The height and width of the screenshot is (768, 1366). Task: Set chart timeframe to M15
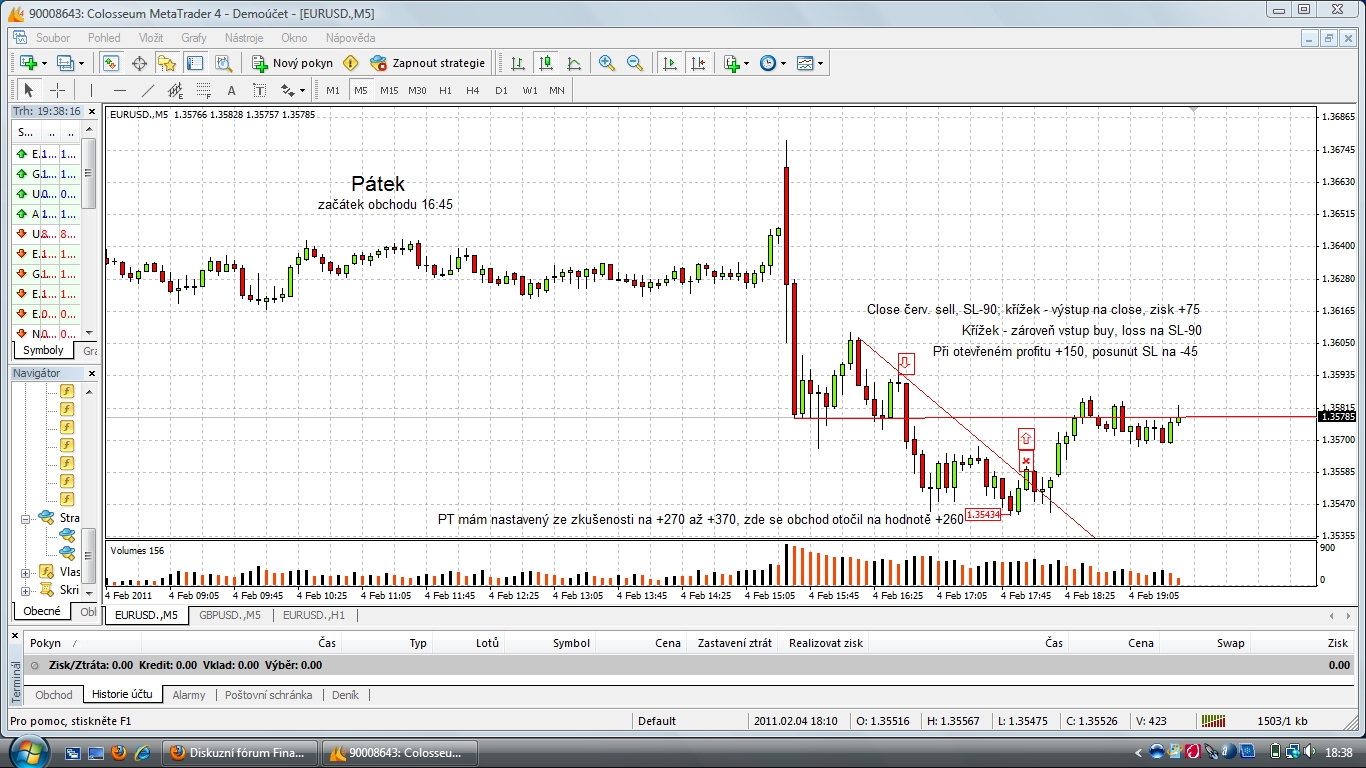(x=389, y=90)
